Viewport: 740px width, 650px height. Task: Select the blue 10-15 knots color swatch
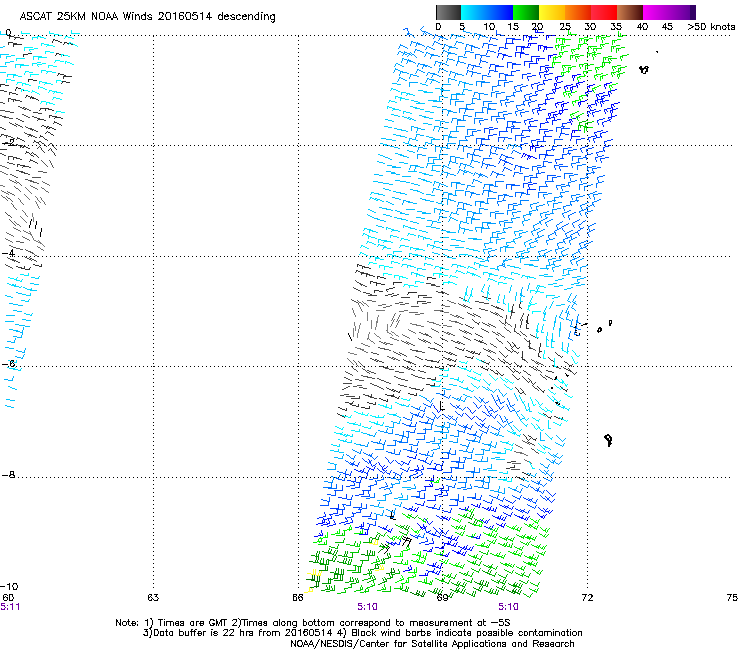[x=500, y=12]
